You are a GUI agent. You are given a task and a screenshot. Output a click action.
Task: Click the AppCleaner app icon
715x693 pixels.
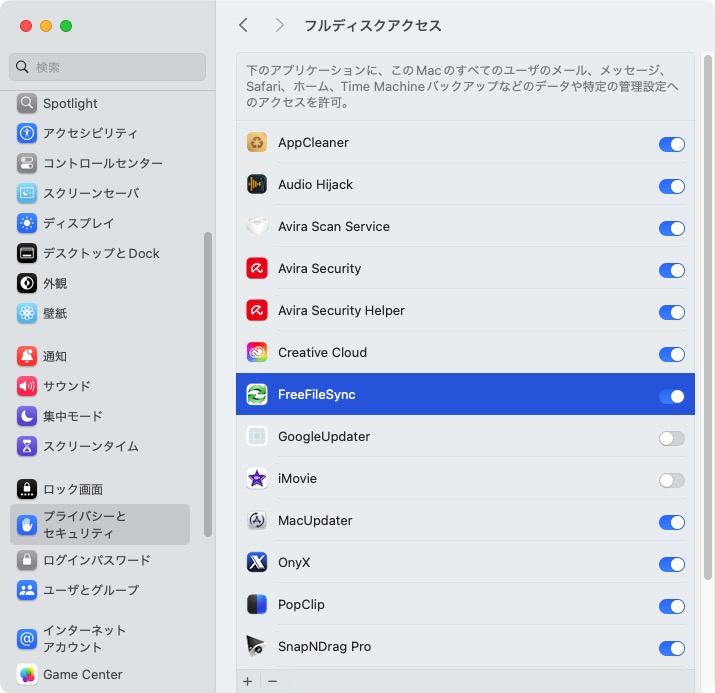tap(257, 143)
